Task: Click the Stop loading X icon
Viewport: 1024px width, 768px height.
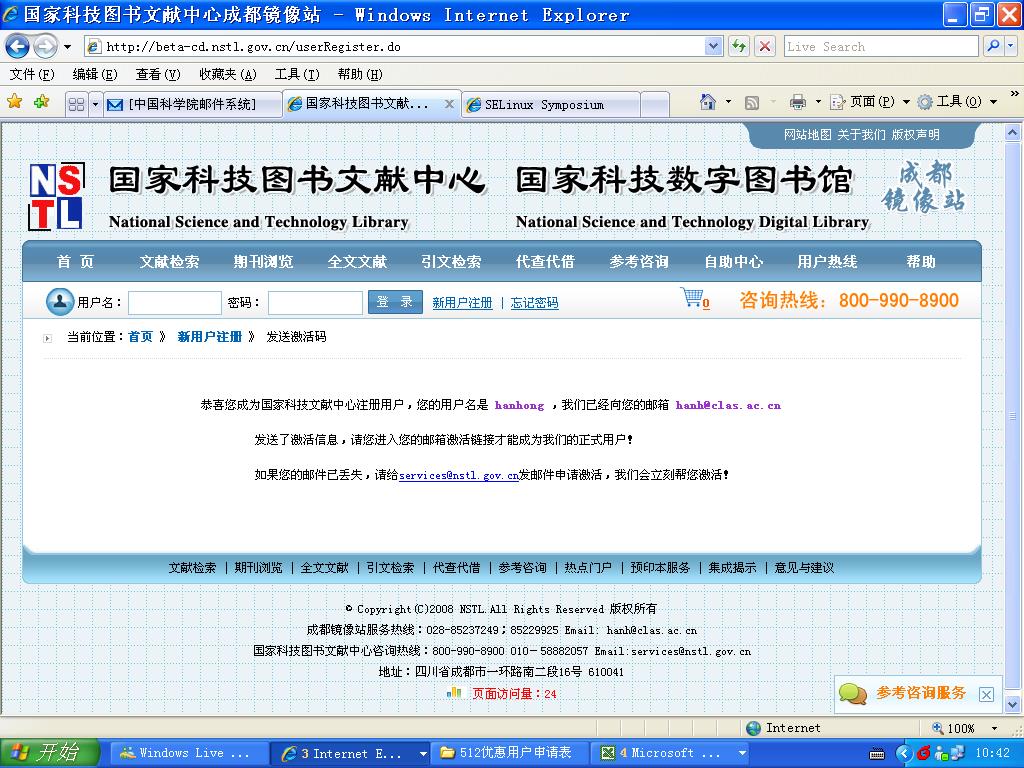Action: tap(765, 46)
